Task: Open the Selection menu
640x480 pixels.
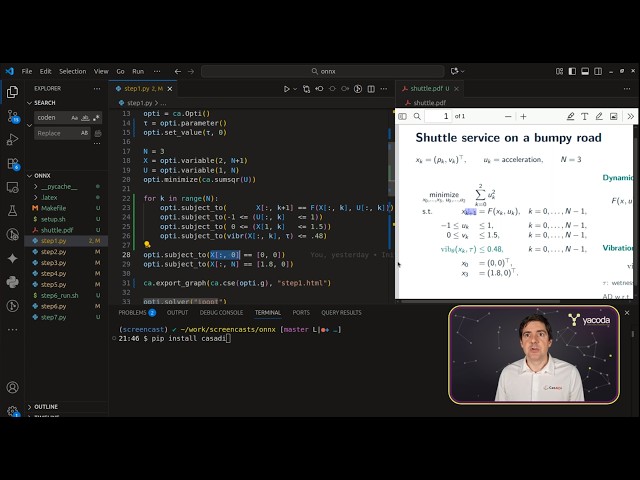Action: [x=73, y=71]
